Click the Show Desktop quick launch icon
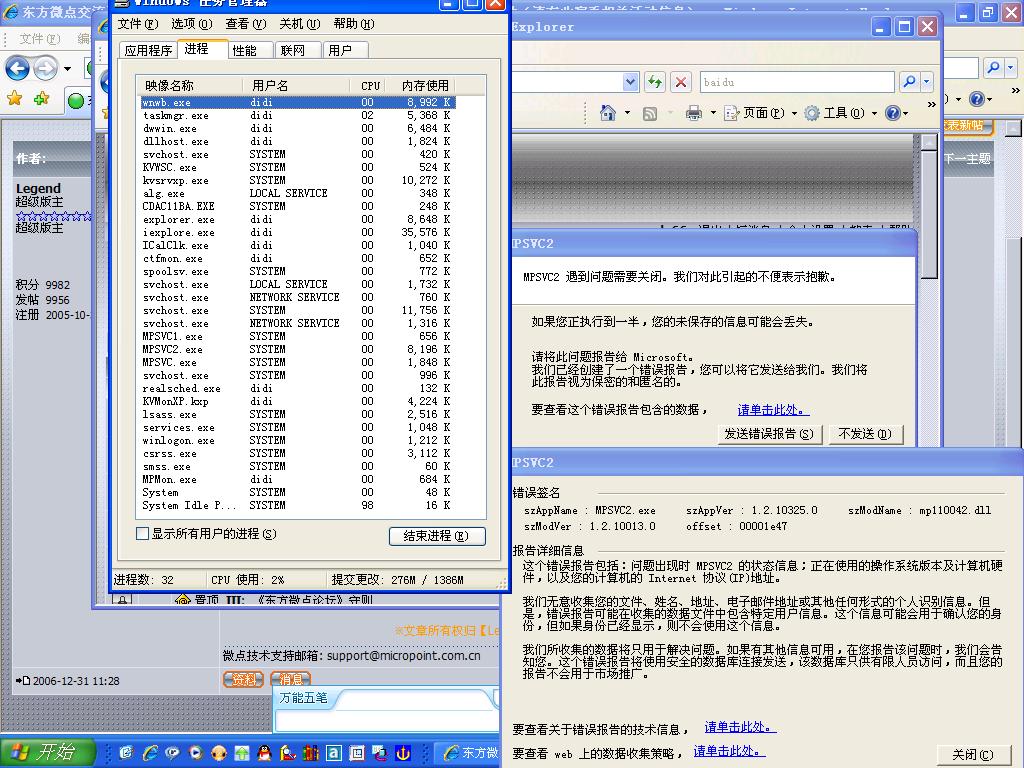 (126, 753)
